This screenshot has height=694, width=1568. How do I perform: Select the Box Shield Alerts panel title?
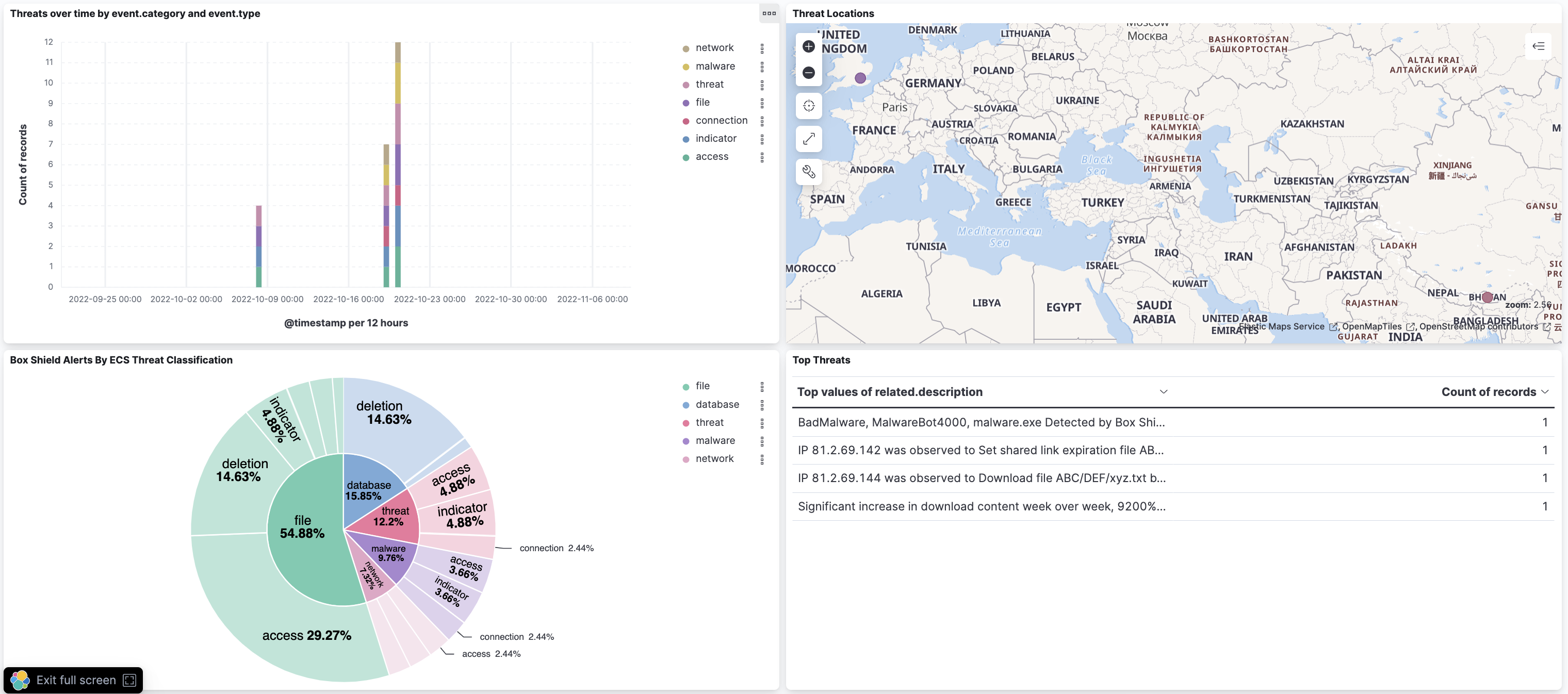coord(121,359)
